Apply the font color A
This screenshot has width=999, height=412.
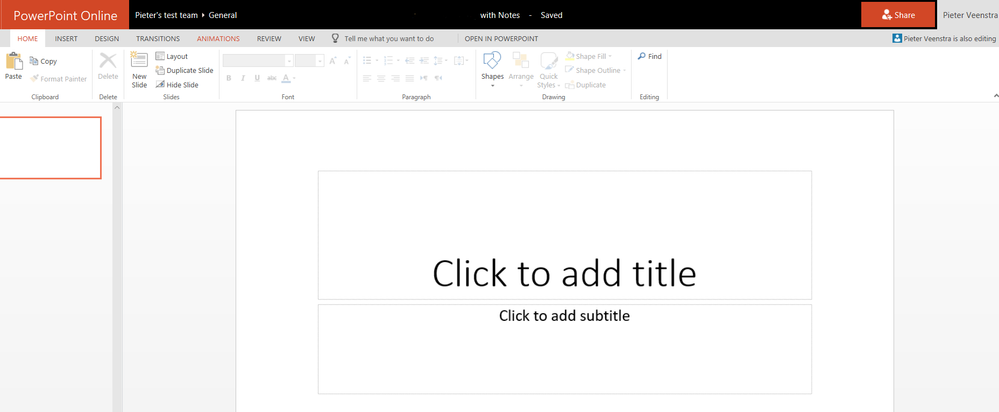pyautogui.click(x=285, y=78)
